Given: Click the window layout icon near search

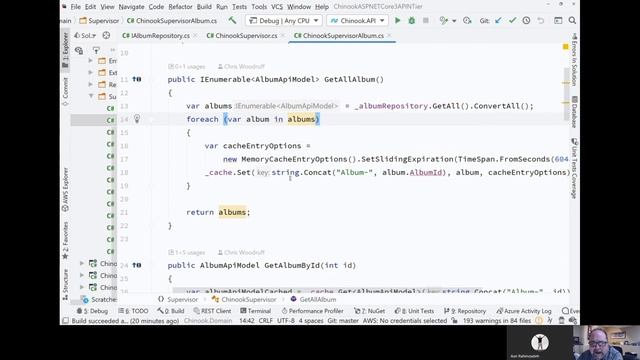Looking at the screenshot, I should 558,20.
